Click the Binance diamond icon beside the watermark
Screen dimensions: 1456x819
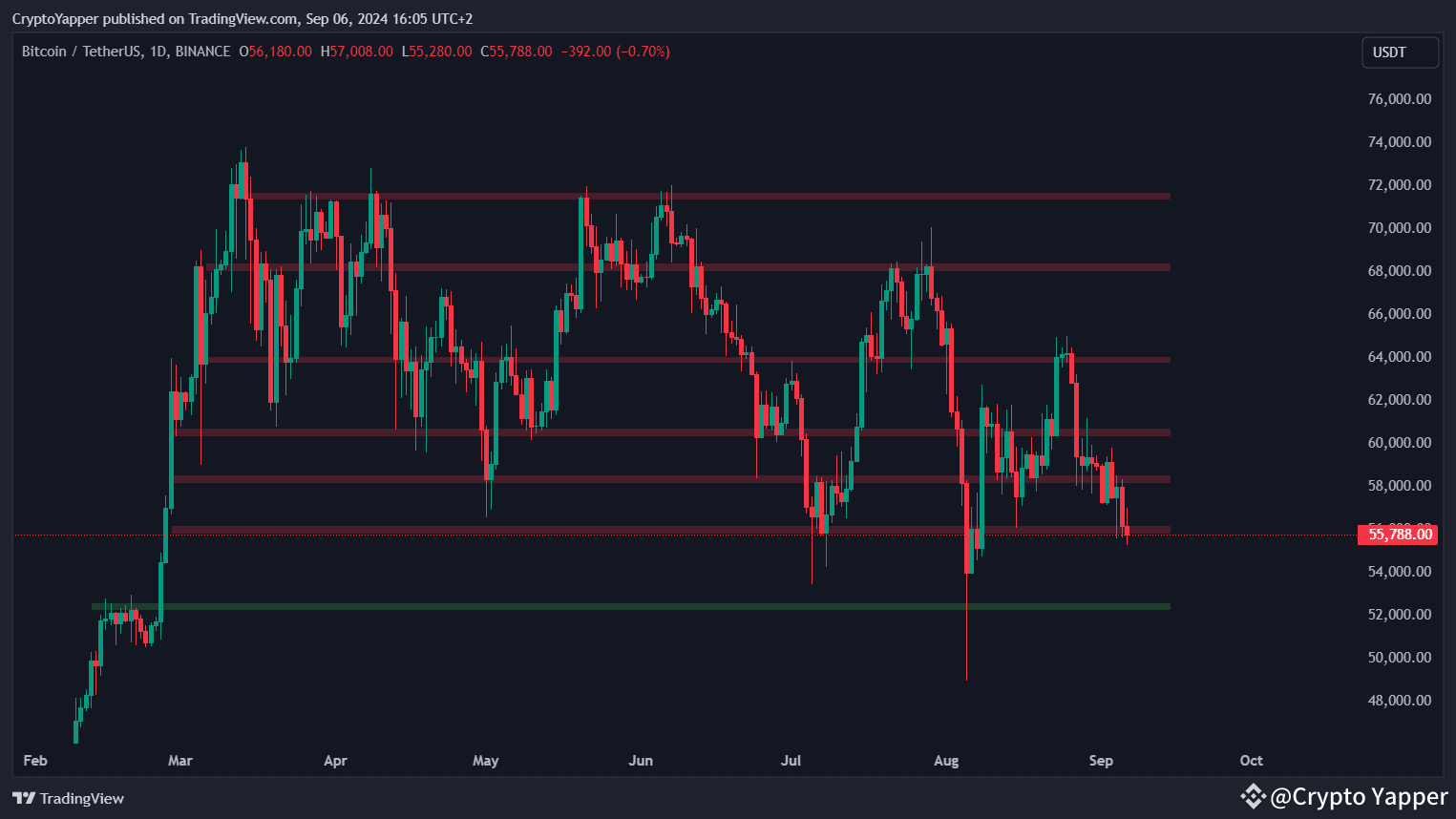click(x=1253, y=795)
